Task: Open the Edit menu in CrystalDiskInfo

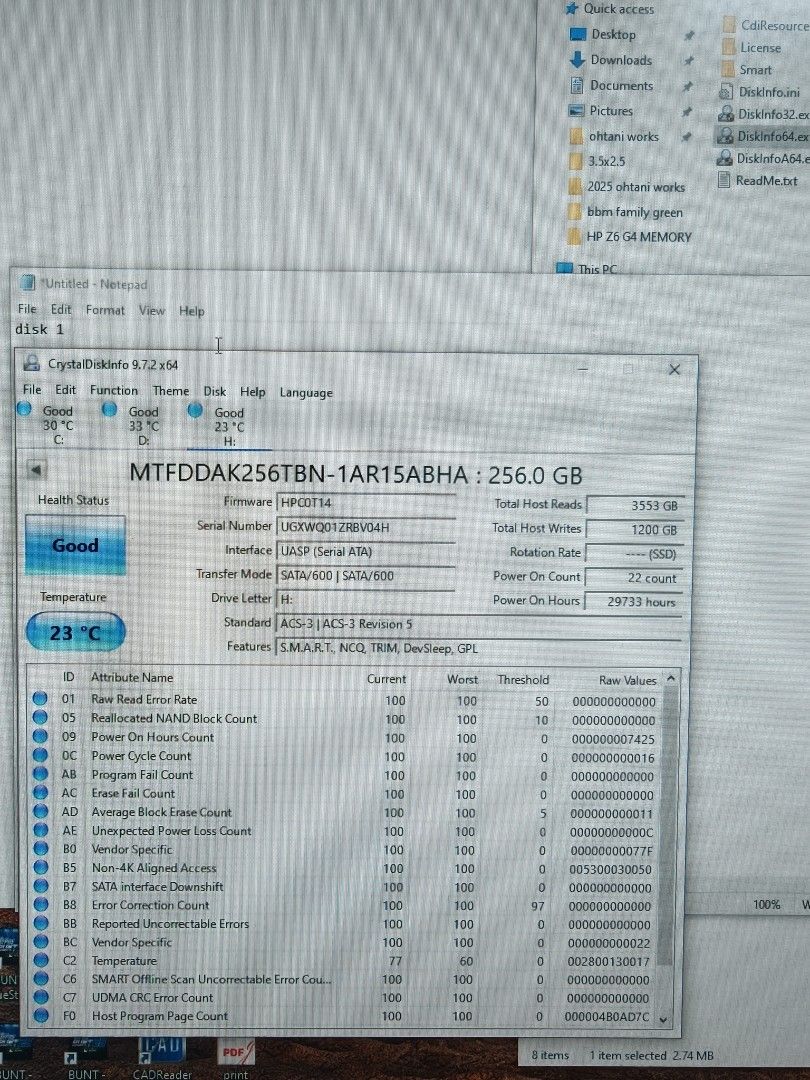Action: [65, 389]
